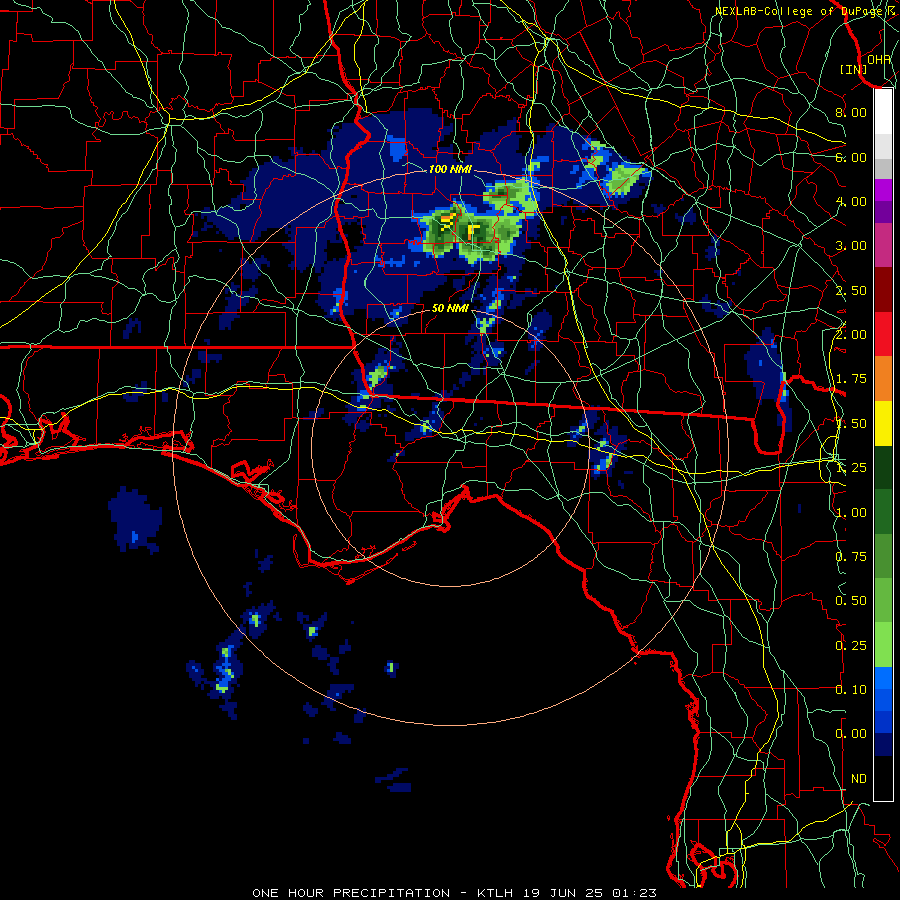
Task: Click the '2.00' legend value
Action: click(x=851, y=335)
